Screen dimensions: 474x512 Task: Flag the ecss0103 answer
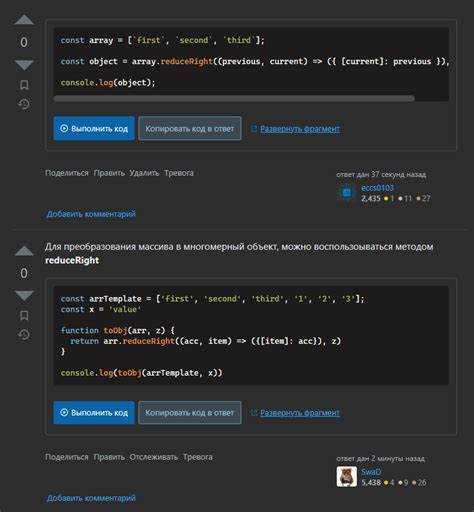click(x=179, y=173)
